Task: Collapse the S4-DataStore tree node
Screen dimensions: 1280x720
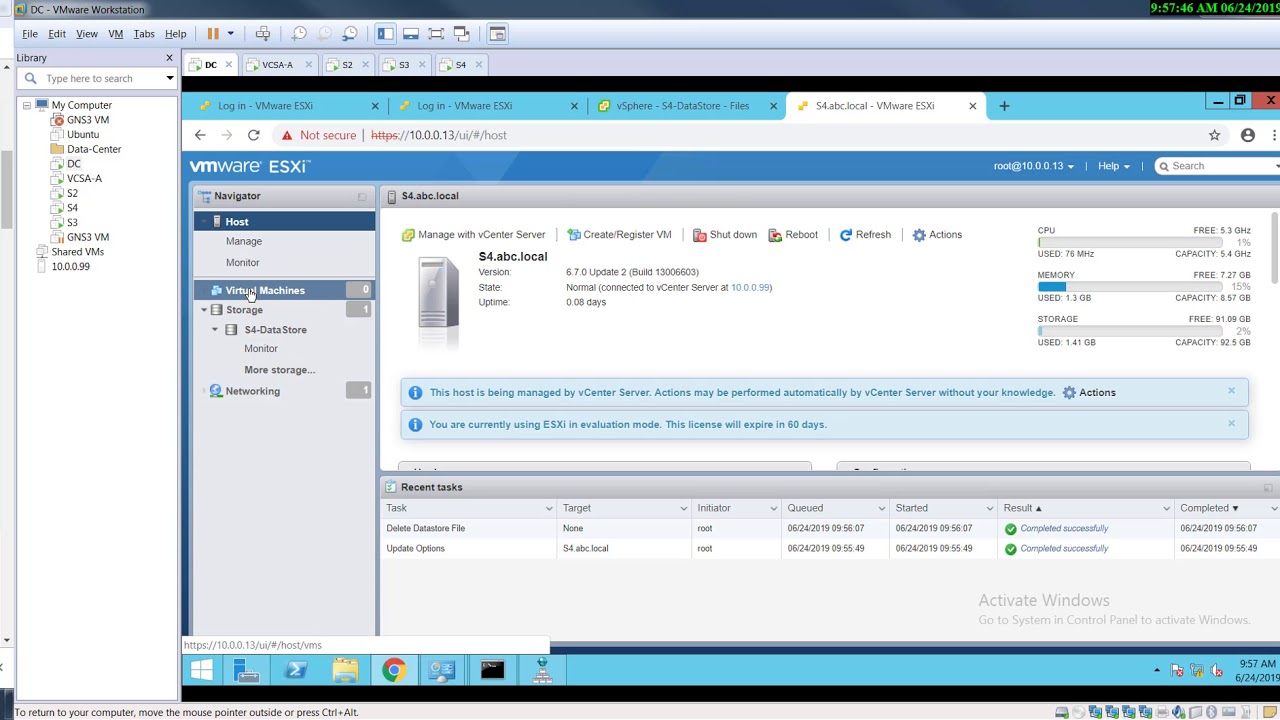Action: tap(215, 330)
